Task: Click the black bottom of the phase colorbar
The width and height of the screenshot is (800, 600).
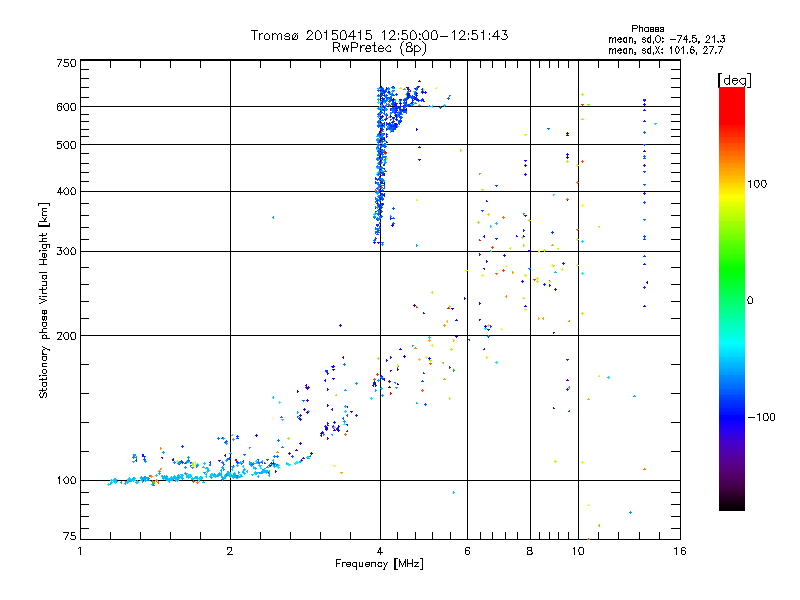Action: pyautogui.click(x=732, y=503)
